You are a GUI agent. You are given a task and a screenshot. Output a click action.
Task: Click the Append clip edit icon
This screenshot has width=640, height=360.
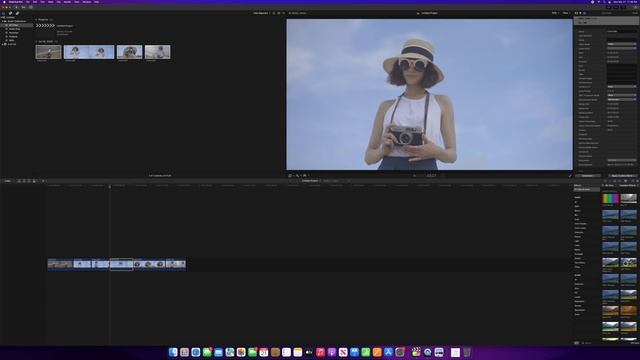point(29,181)
